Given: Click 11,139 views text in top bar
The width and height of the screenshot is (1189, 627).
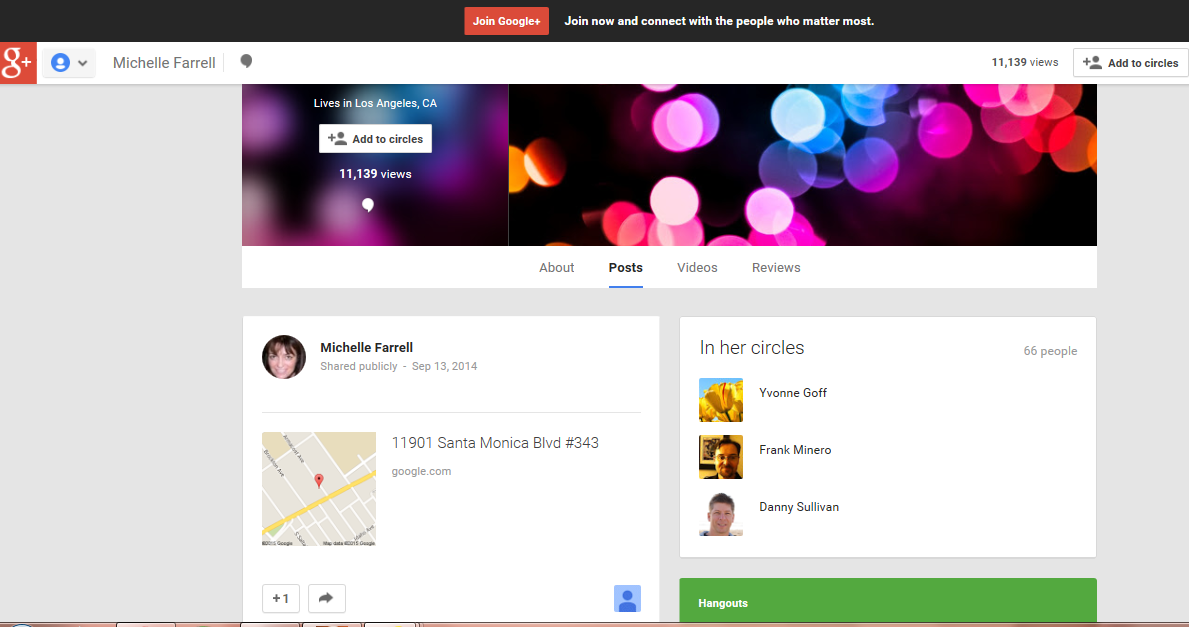Looking at the screenshot, I should [1024, 62].
